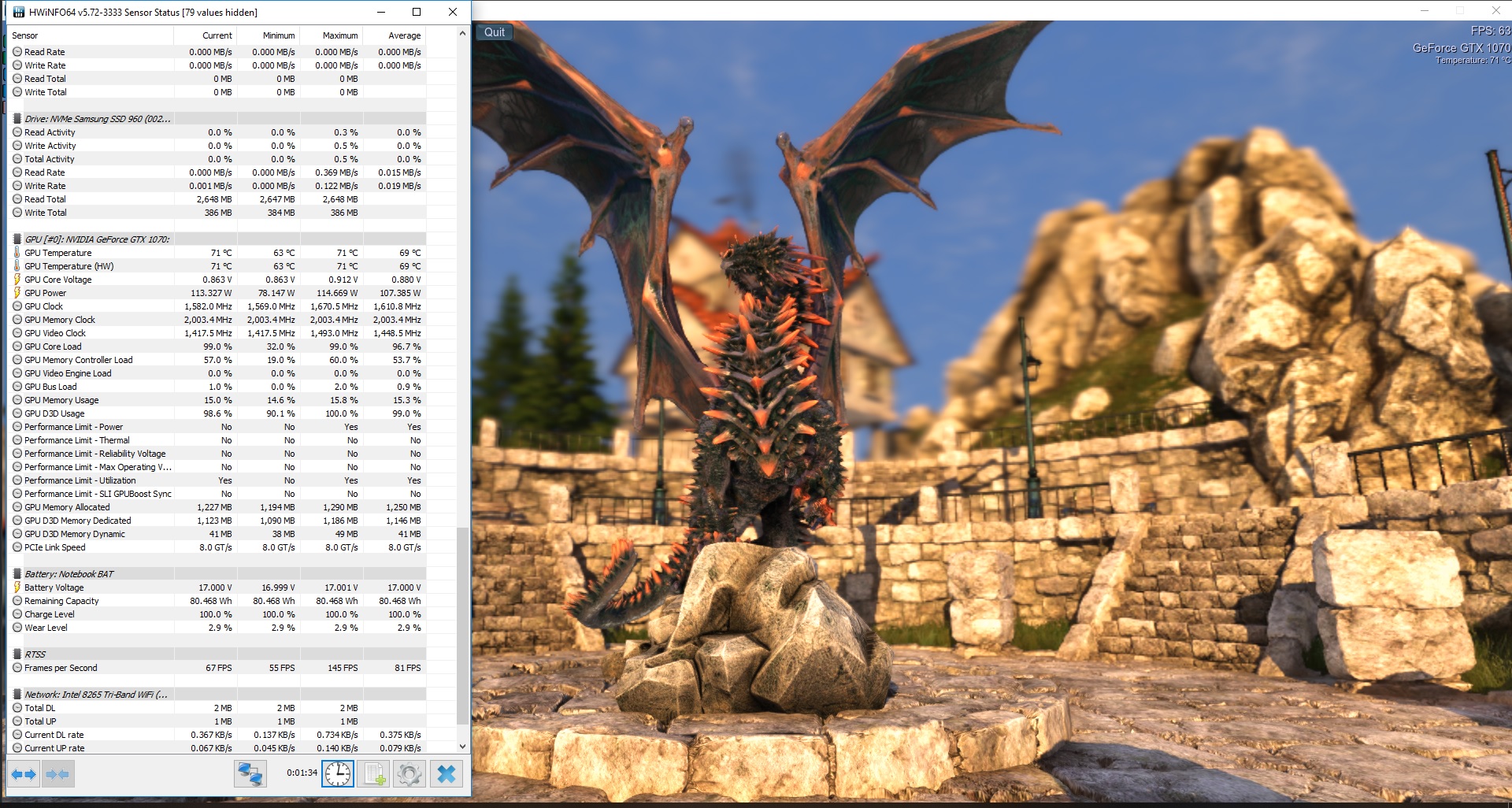This screenshot has width=1512, height=808.
Task: Click GPU Power lightning icon
Action: tap(17, 293)
